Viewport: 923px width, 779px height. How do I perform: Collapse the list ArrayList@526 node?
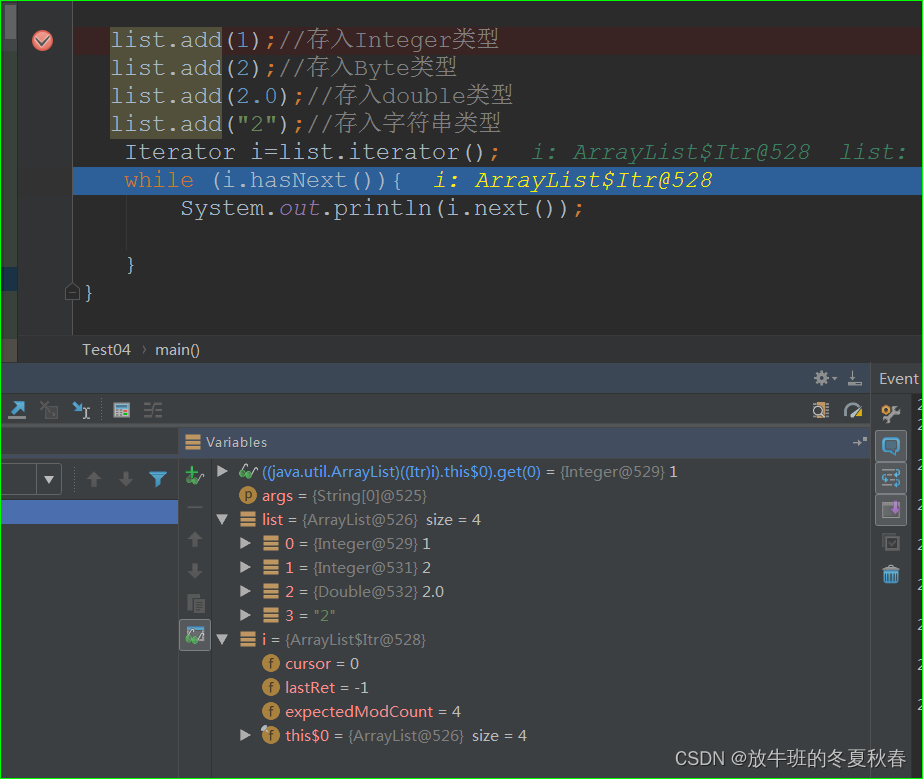pos(223,519)
